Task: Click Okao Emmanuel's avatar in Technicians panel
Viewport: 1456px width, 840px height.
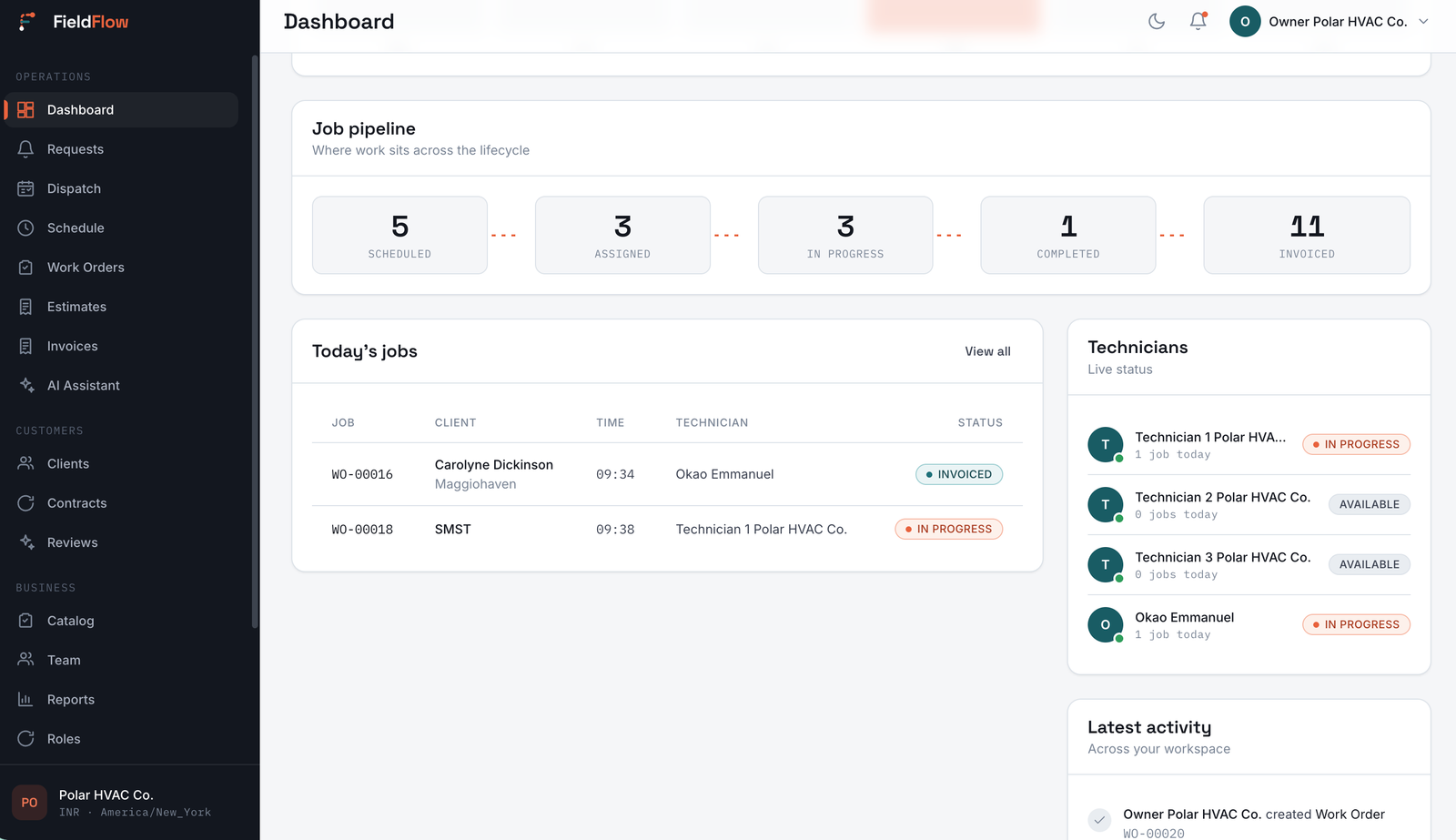Action: pos(1106,625)
